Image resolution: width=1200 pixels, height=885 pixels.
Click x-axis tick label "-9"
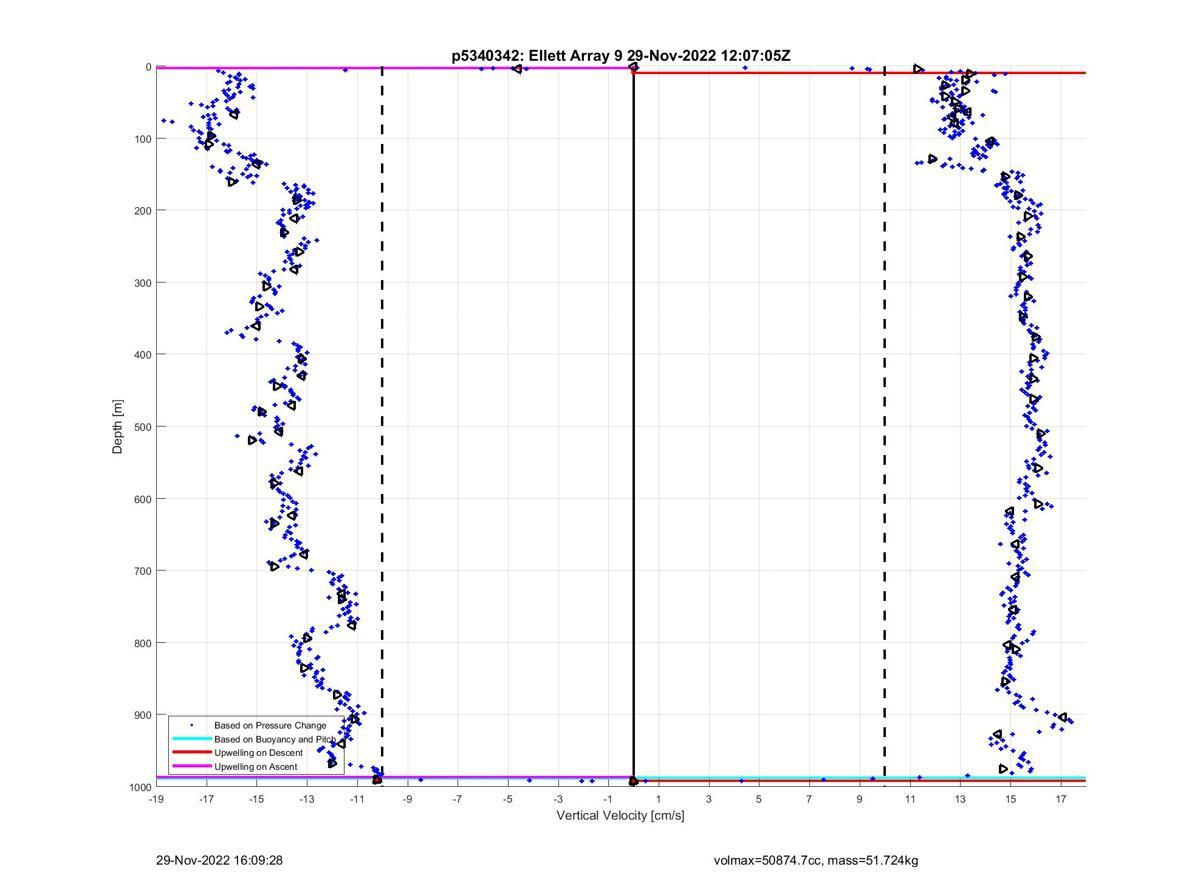407,799
